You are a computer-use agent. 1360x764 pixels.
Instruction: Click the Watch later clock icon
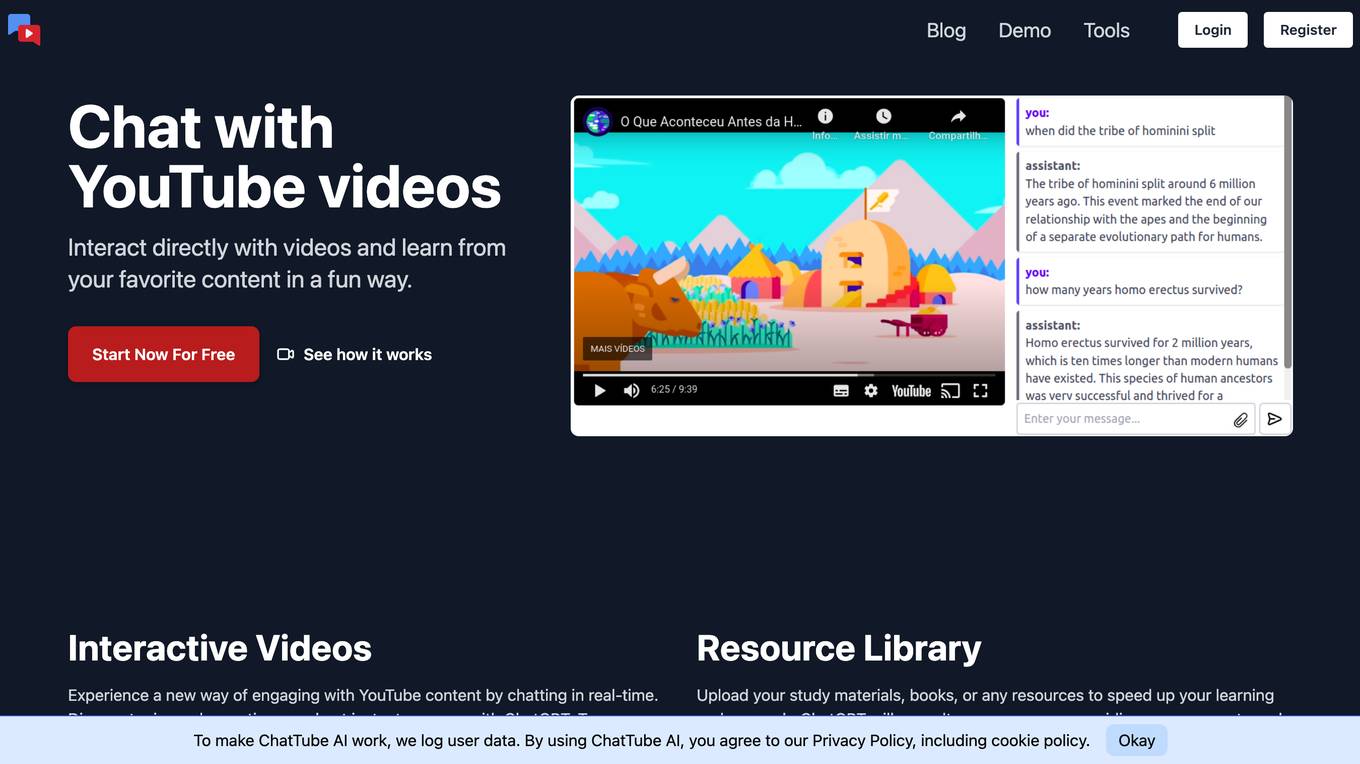click(883, 117)
